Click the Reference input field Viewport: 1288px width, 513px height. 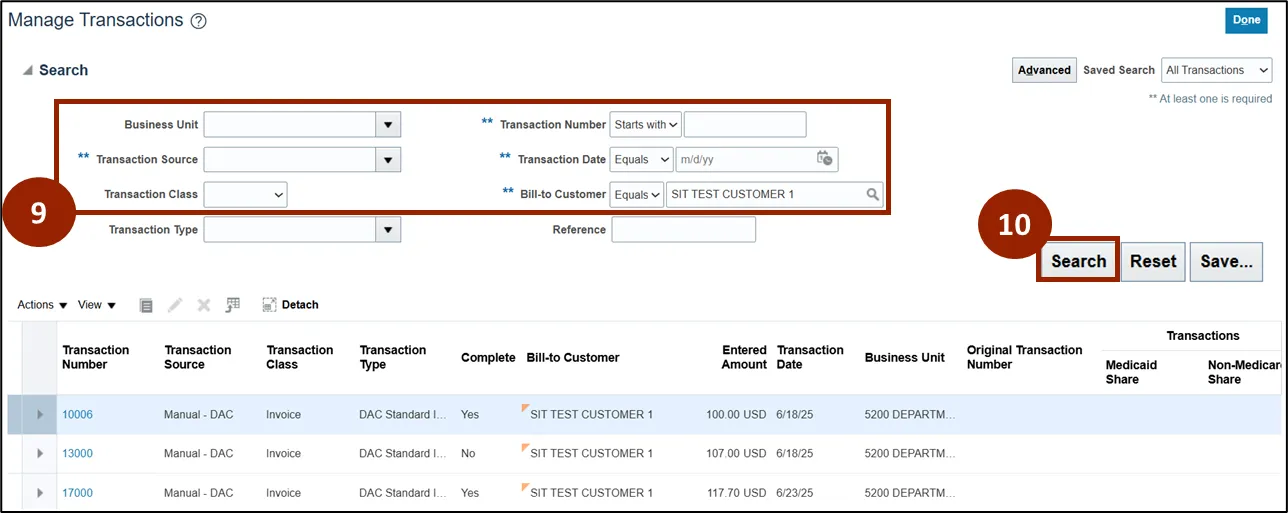click(683, 230)
